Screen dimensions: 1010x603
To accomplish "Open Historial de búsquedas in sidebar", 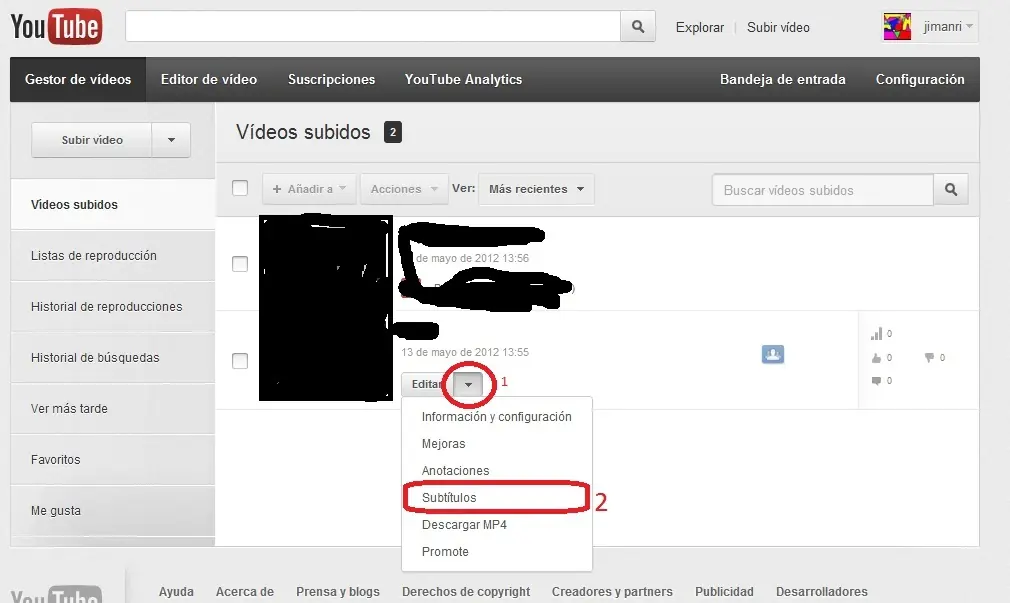I will (113, 357).
